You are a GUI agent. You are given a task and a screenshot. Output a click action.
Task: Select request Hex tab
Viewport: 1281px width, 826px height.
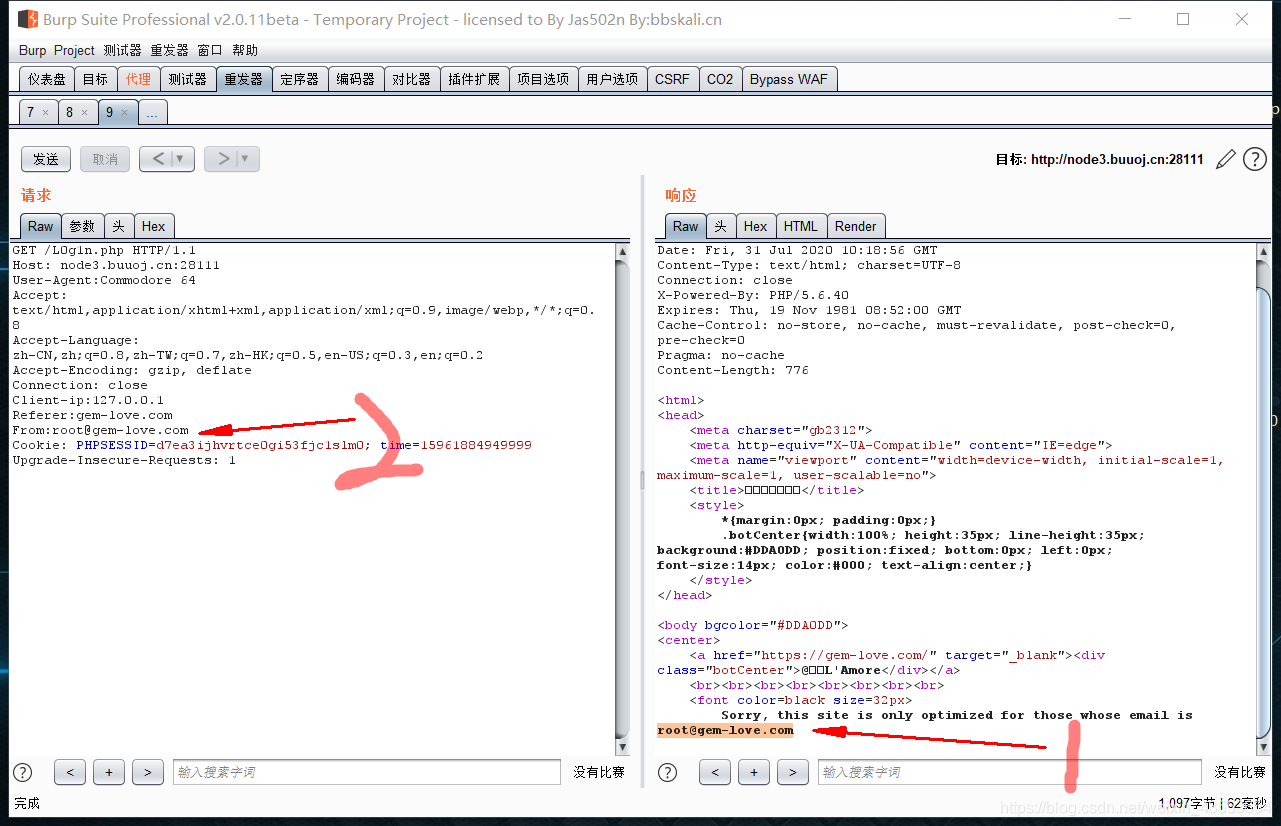(154, 226)
